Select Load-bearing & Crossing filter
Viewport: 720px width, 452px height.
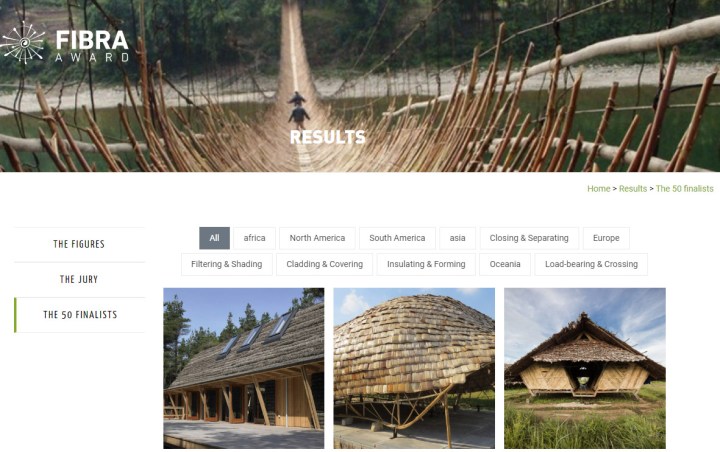pyautogui.click(x=591, y=264)
